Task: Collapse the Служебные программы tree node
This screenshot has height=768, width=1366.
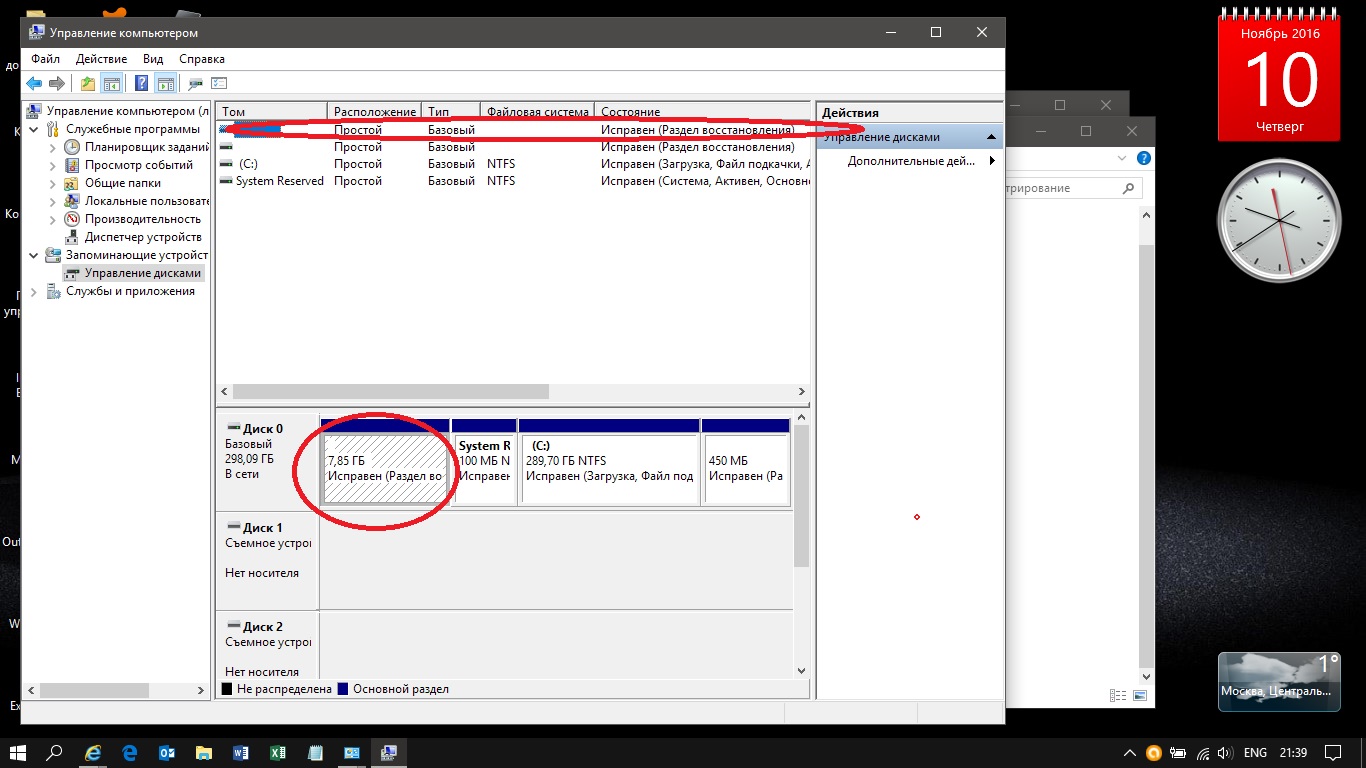Action: coord(35,129)
